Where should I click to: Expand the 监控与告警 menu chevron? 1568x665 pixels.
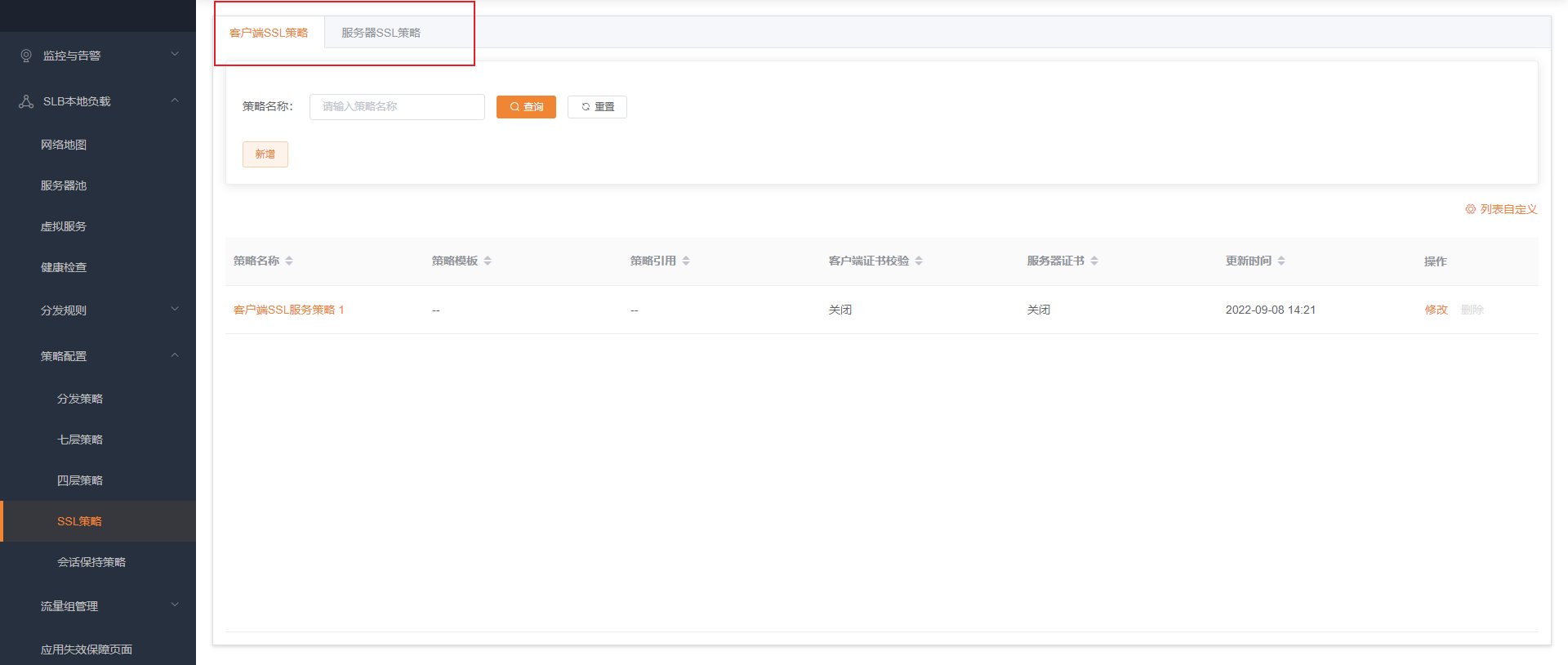pyautogui.click(x=174, y=55)
